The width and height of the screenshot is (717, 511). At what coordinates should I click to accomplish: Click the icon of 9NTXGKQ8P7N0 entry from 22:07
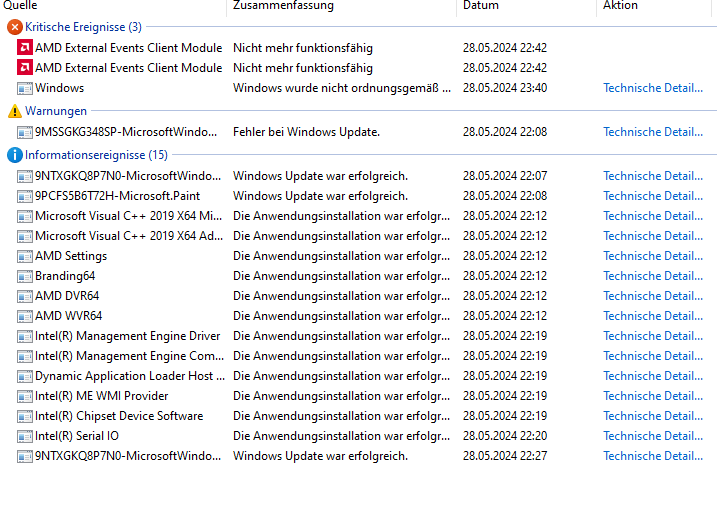click(x=25, y=176)
